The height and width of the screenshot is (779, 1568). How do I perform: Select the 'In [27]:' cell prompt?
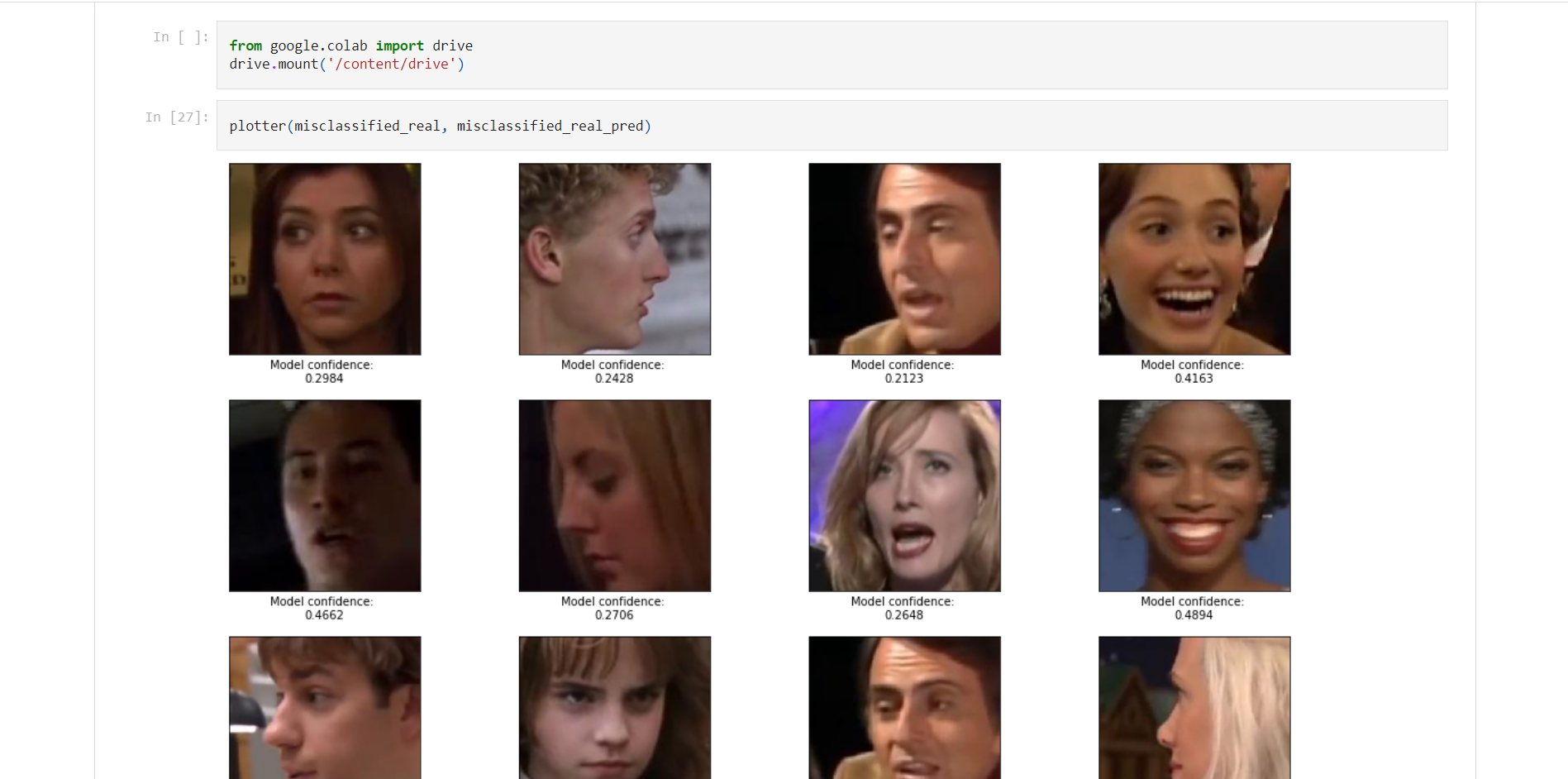(177, 117)
